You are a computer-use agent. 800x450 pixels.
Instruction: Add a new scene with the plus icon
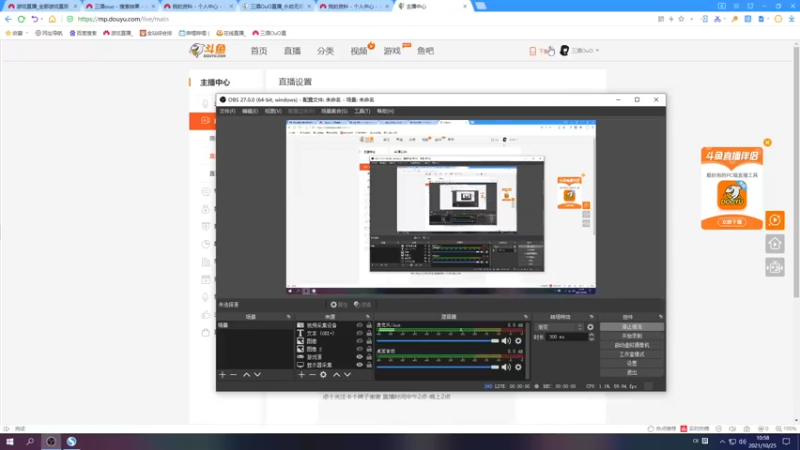click(222, 374)
